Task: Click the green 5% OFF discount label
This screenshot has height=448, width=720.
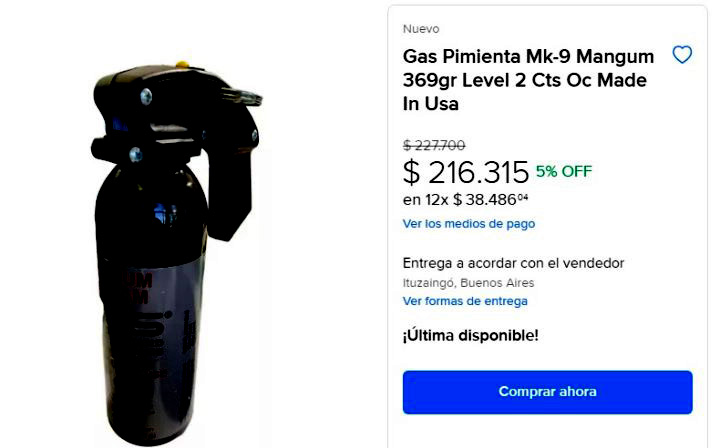Action: (x=564, y=171)
